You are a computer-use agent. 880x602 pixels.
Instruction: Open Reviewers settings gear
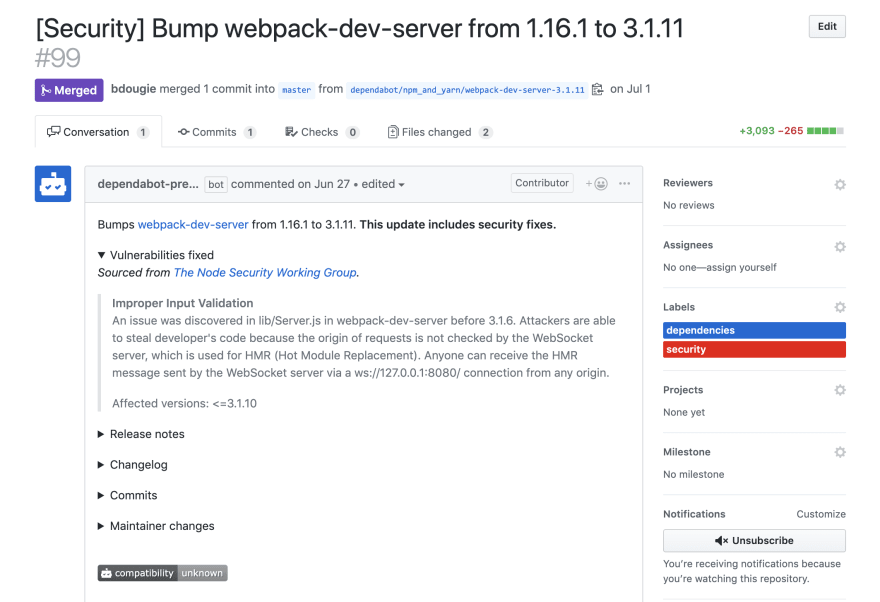pos(840,184)
